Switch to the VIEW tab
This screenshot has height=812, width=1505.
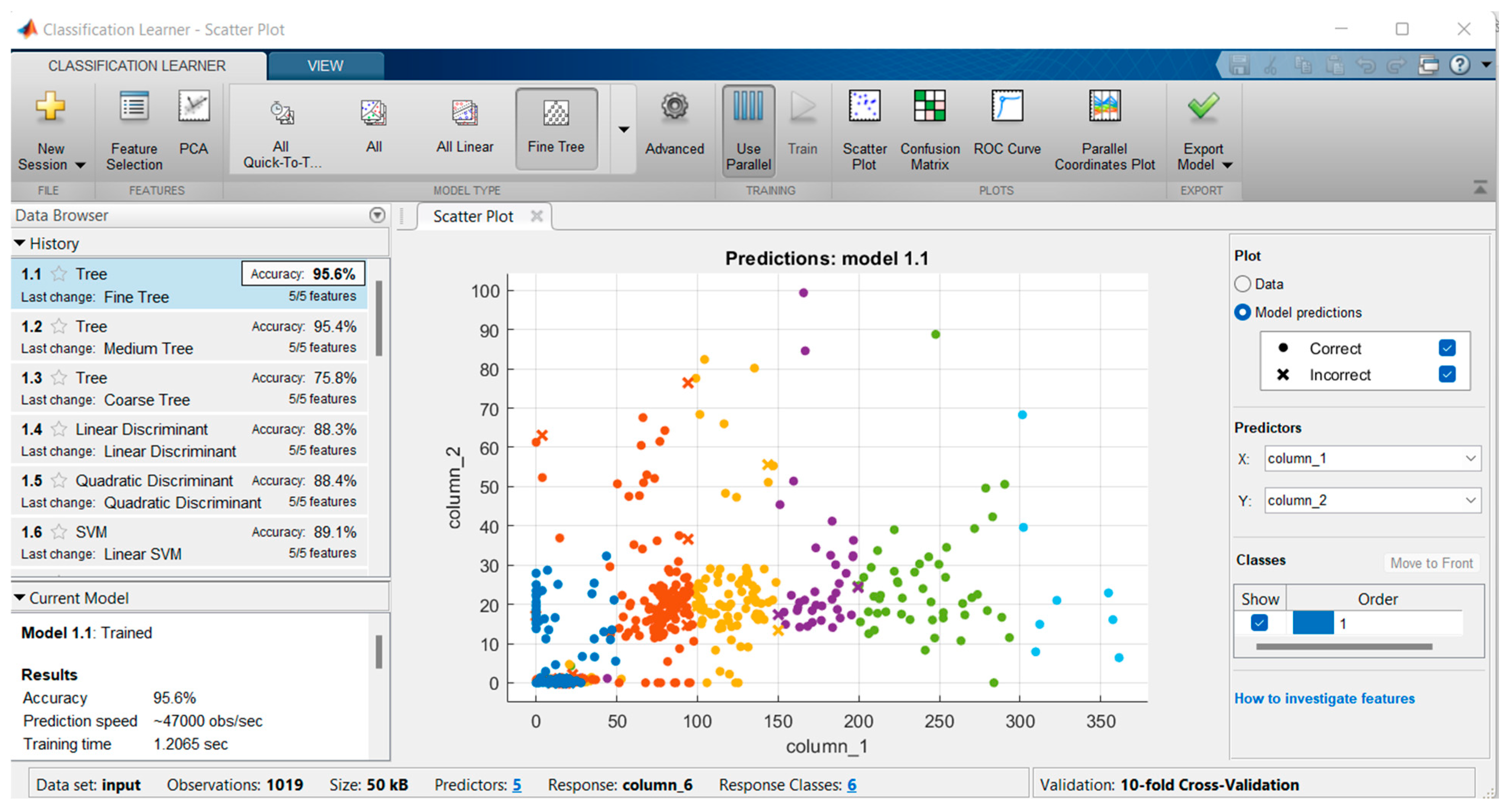click(x=325, y=66)
